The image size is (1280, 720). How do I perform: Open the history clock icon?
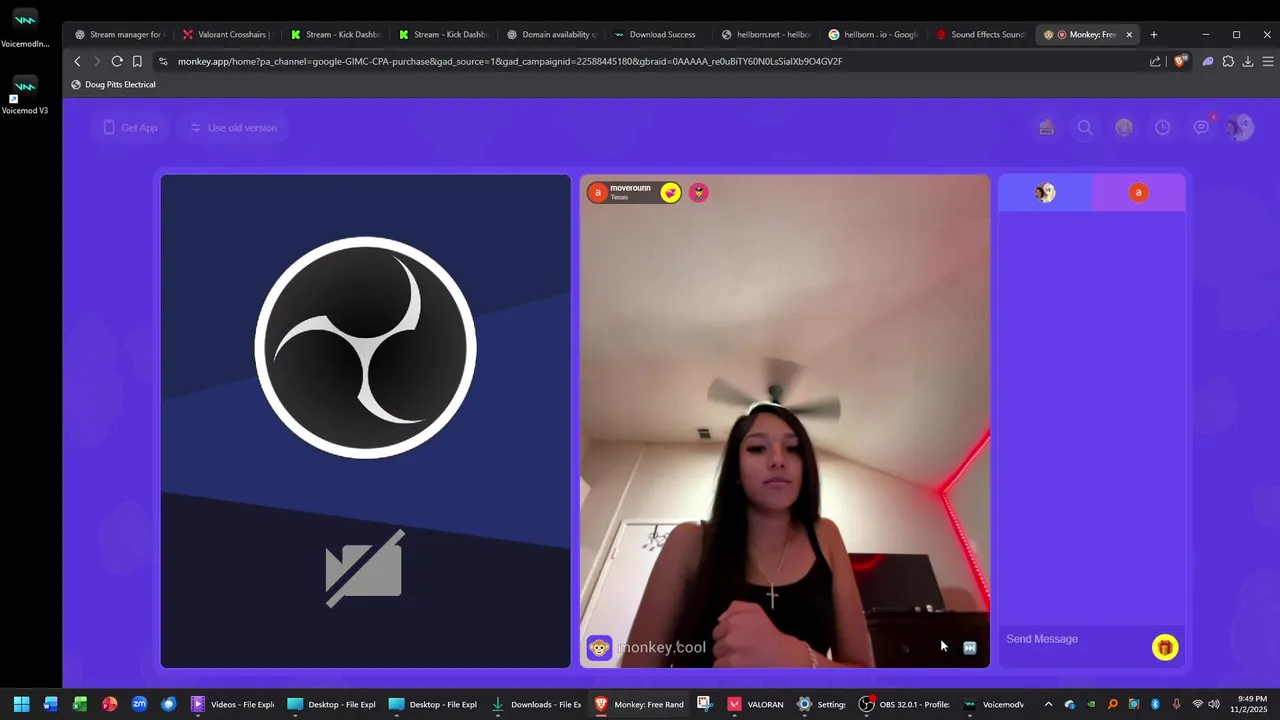[x=1162, y=128]
